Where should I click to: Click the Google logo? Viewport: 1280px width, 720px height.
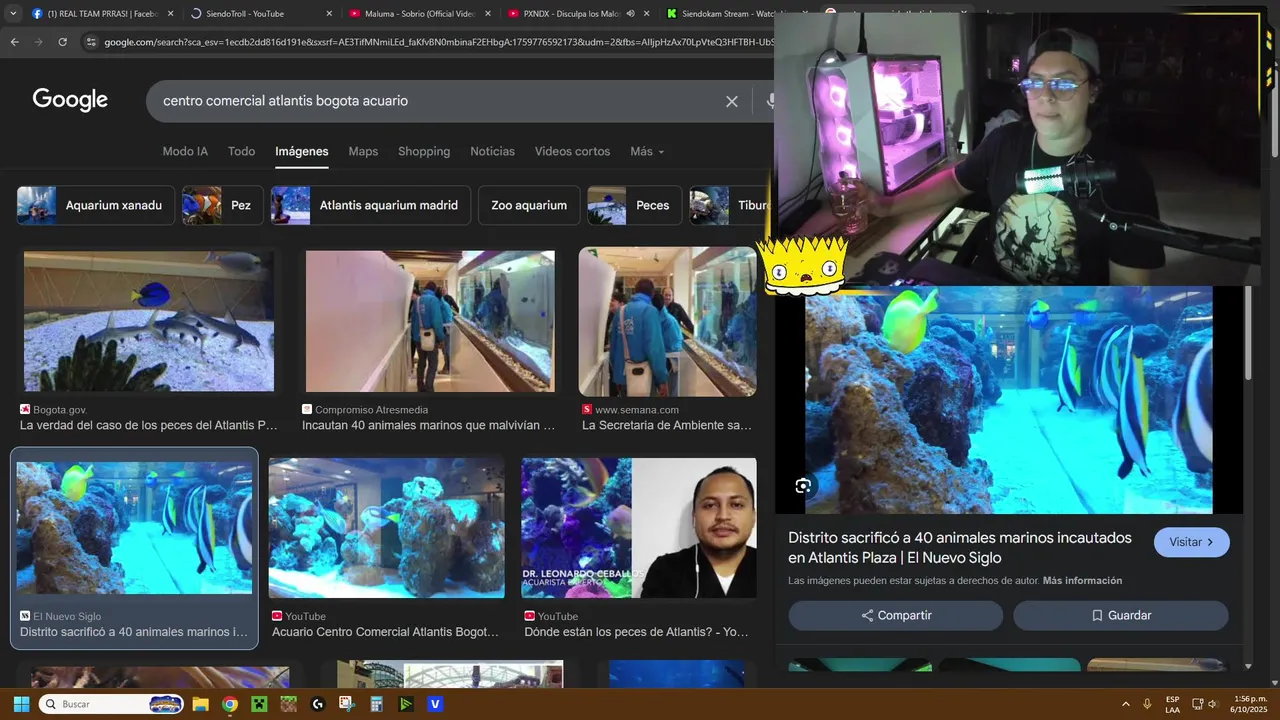(x=70, y=100)
